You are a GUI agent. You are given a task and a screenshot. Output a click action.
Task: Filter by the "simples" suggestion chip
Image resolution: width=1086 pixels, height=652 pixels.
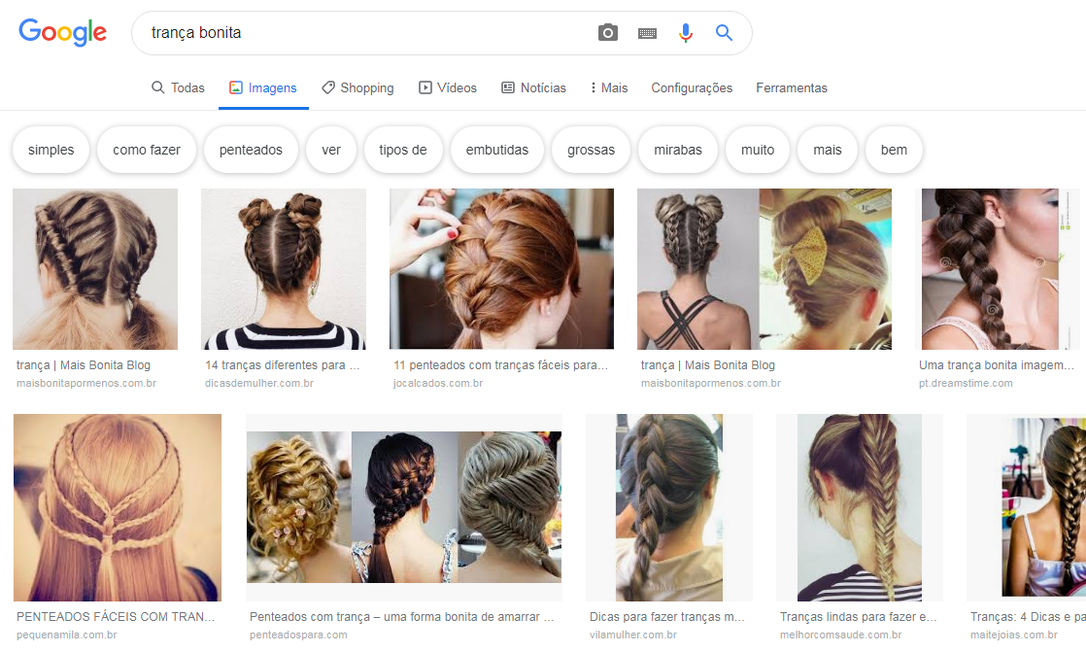click(x=51, y=150)
